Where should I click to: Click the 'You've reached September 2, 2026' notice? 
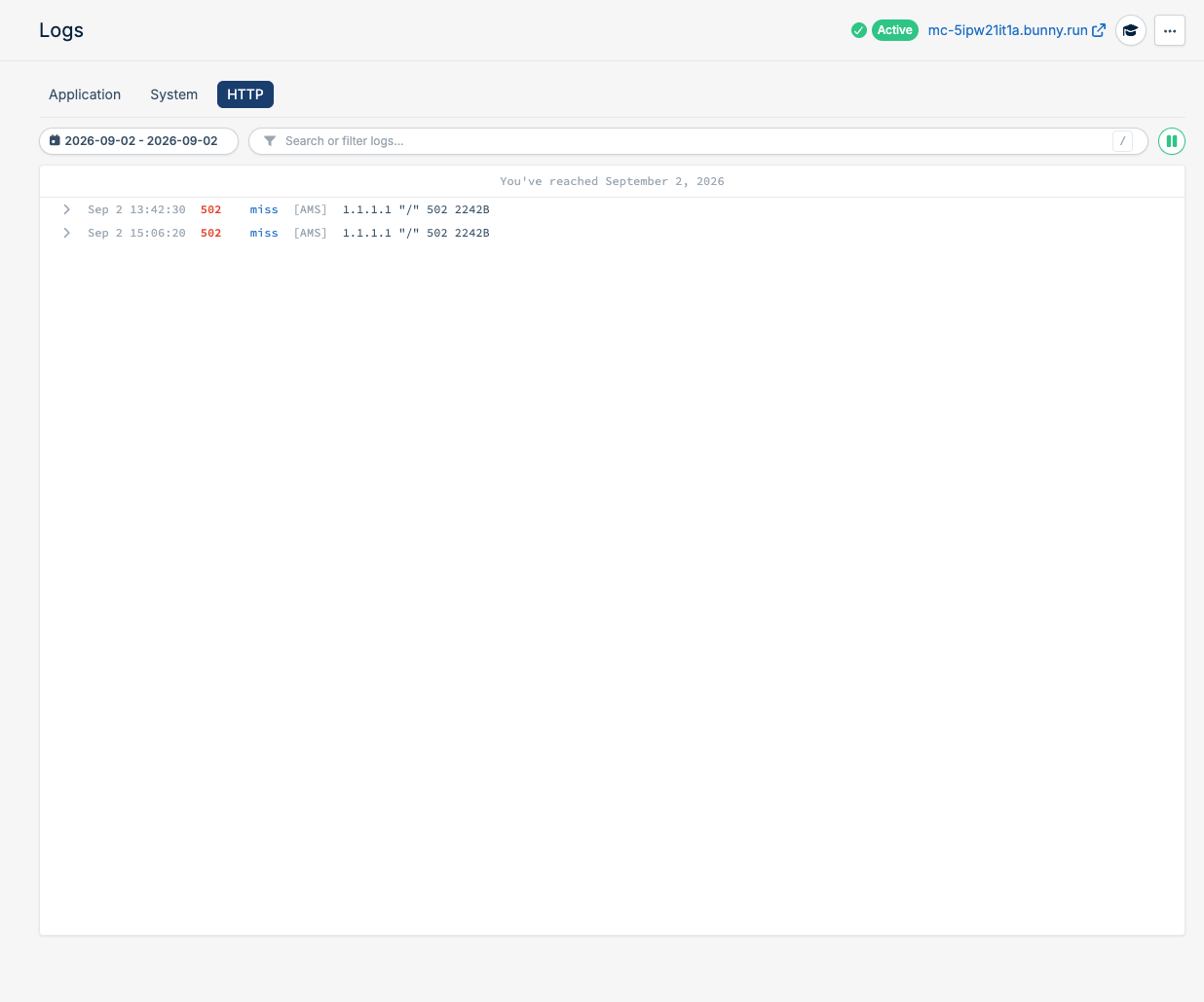click(612, 181)
